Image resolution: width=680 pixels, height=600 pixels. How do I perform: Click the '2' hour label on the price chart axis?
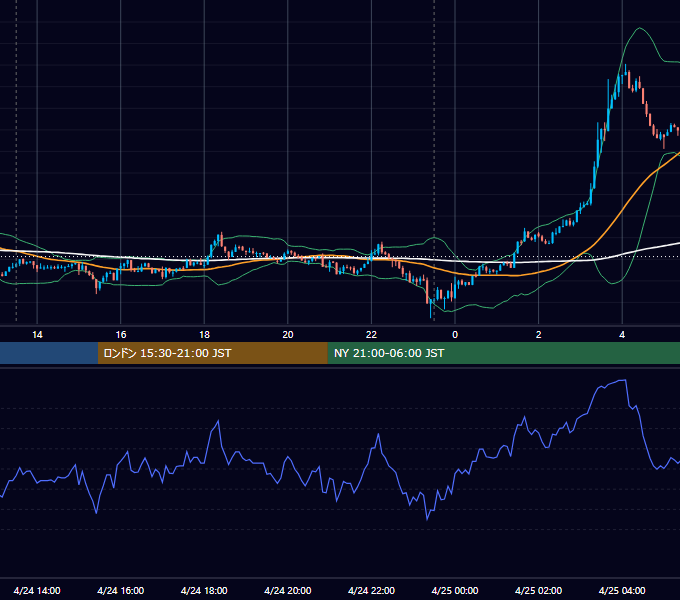(x=539, y=335)
